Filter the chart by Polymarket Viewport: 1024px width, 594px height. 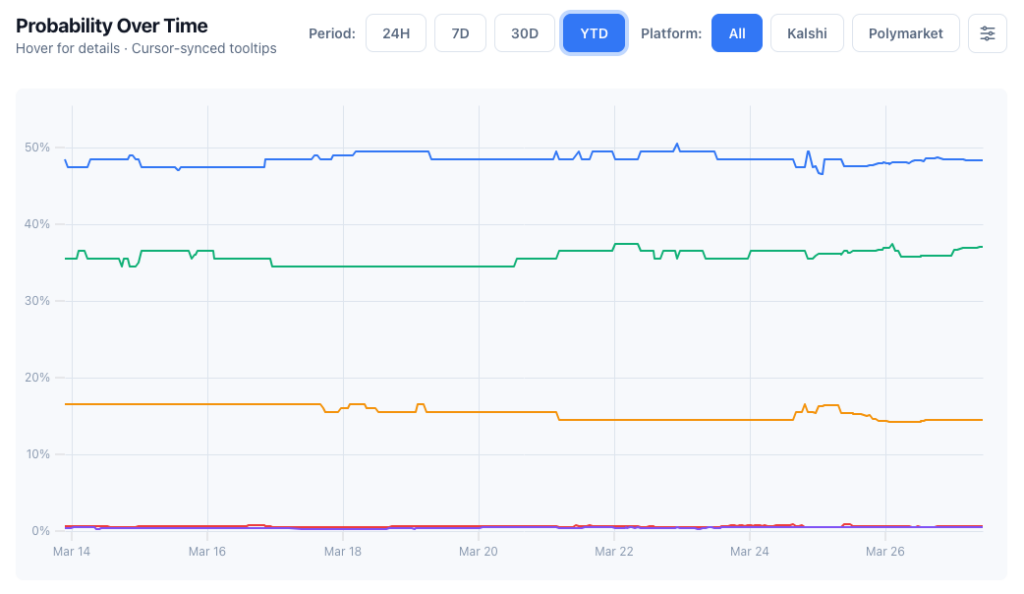click(x=905, y=33)
